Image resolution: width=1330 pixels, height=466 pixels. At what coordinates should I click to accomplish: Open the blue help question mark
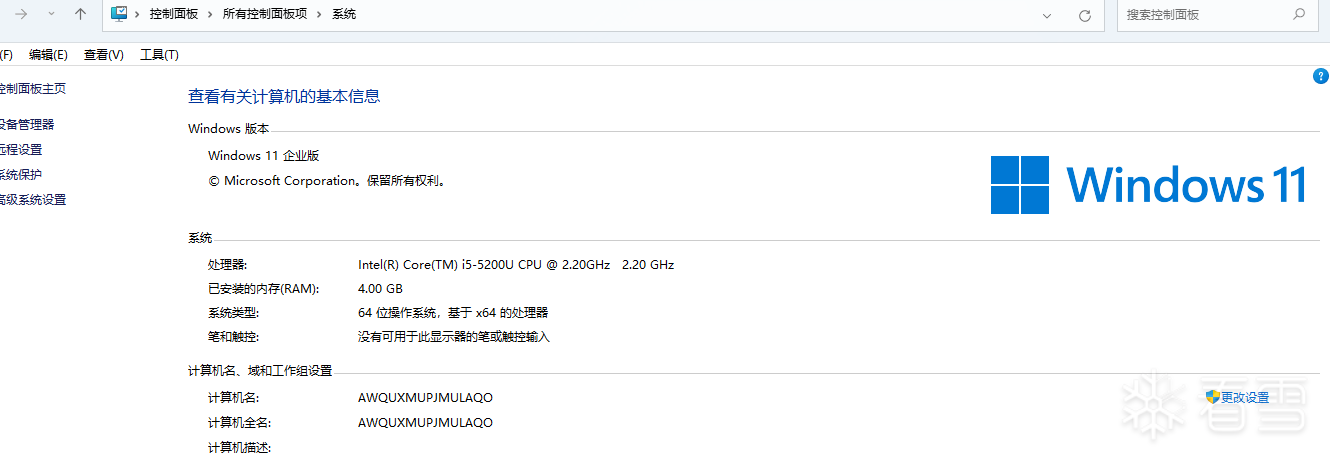point(1320,76)
